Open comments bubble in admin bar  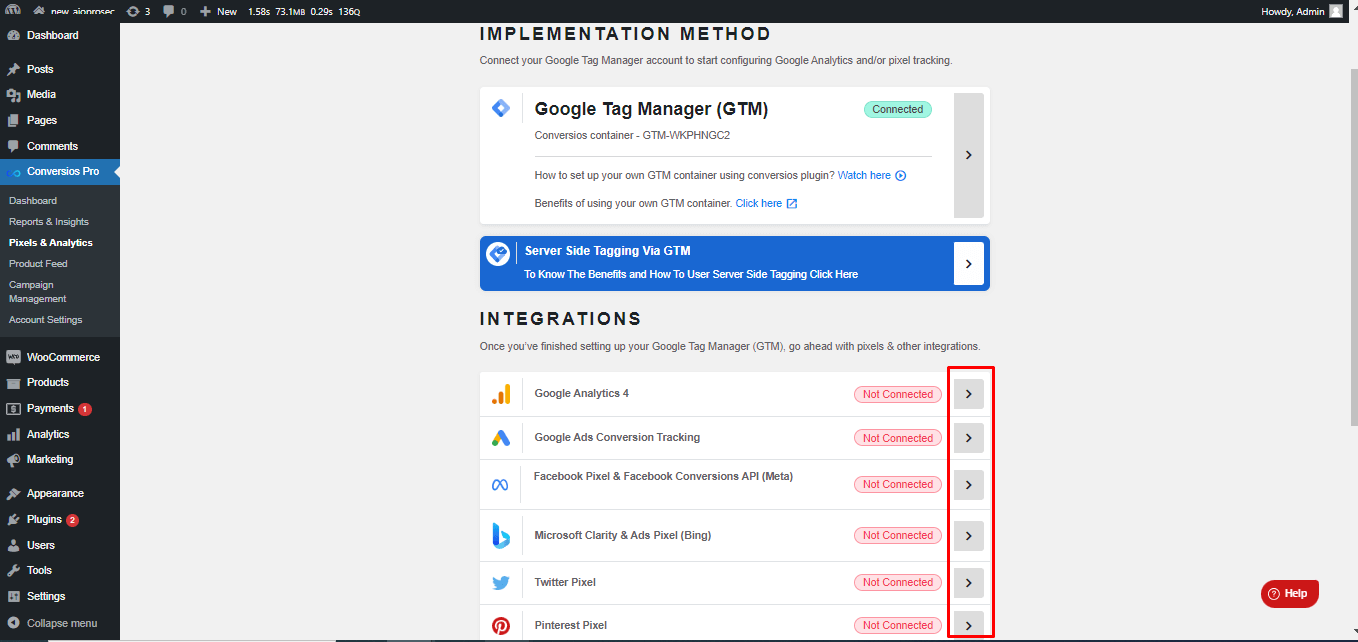pos(174,11)
